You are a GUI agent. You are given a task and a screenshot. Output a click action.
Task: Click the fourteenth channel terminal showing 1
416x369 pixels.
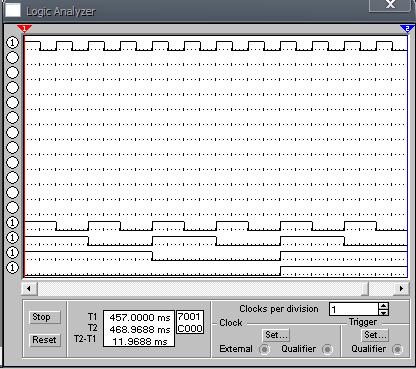click(13, 238)
